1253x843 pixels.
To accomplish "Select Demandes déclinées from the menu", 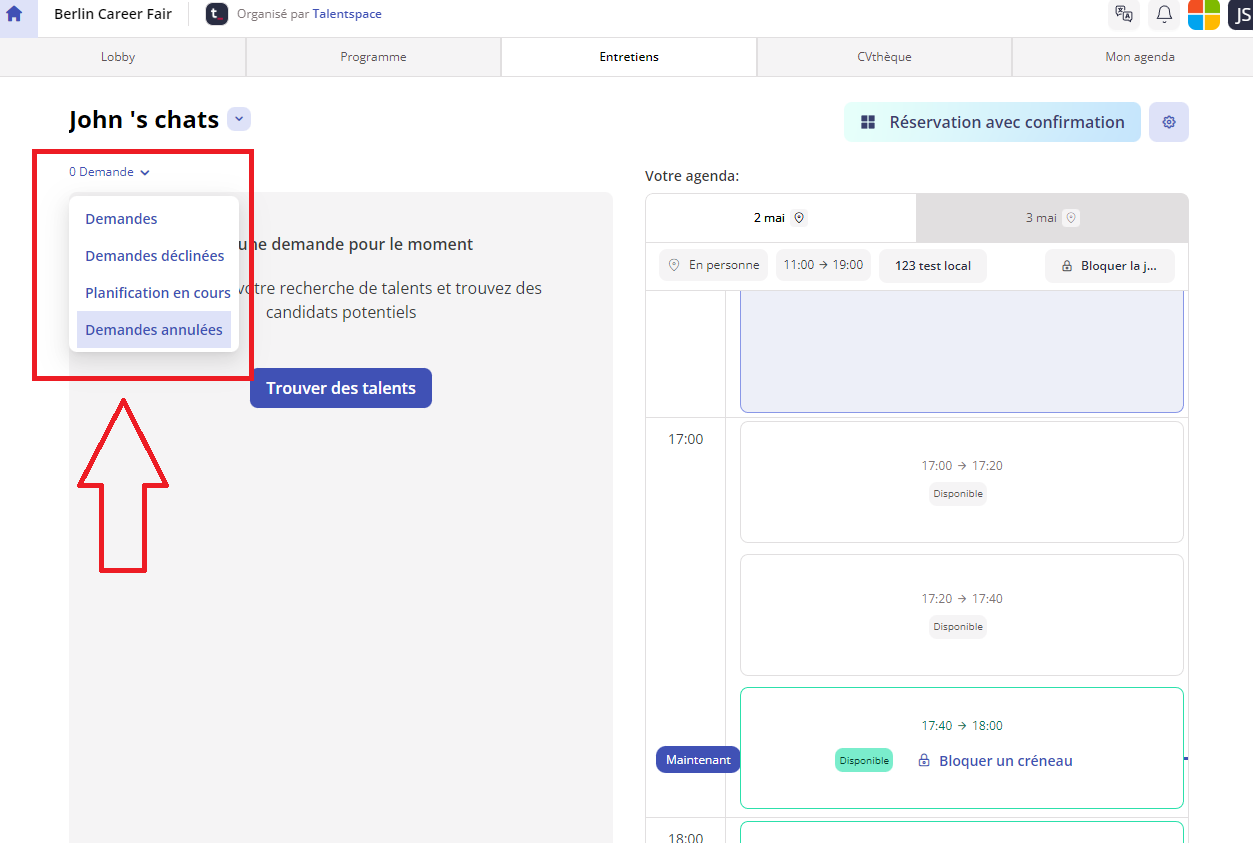I will click(x=154, y=256).
